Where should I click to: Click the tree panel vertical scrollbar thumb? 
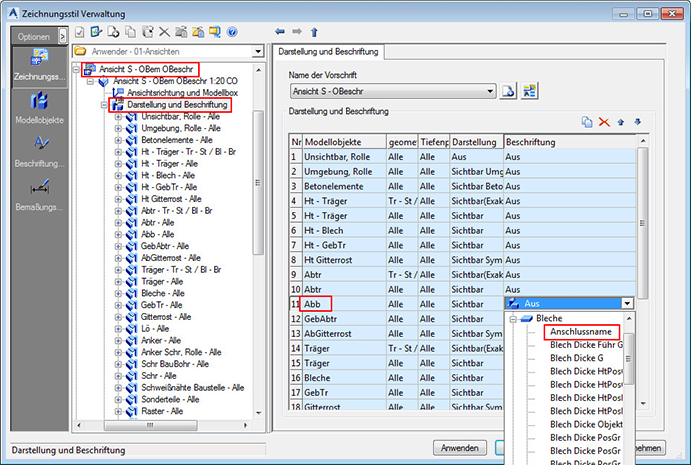click(x=258, y=182)
